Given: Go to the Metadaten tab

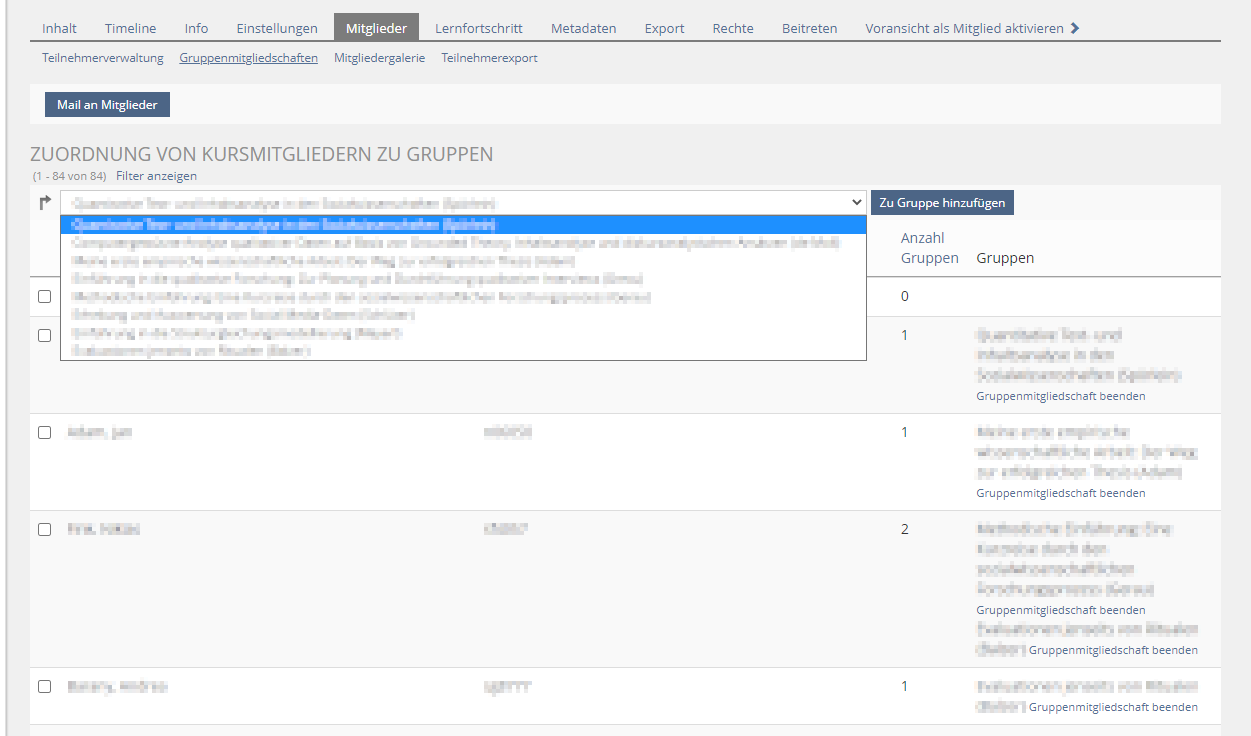Looking at the screenshot, I should (x=583, y=28).
